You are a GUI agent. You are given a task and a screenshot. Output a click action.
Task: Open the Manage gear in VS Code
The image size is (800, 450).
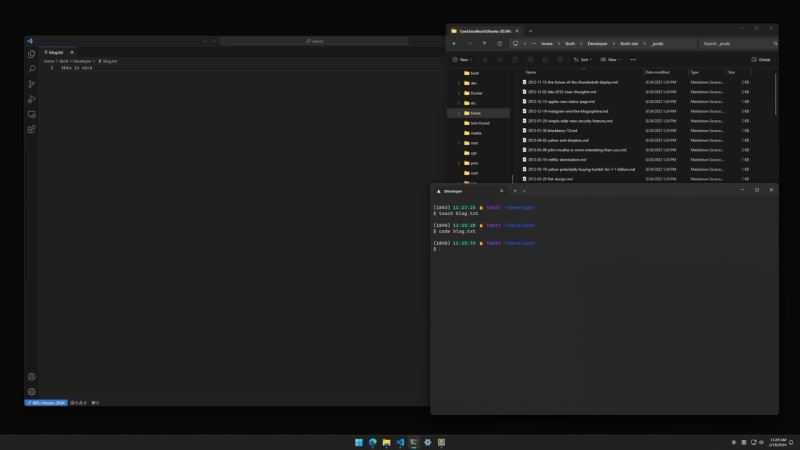coord(32,392)
